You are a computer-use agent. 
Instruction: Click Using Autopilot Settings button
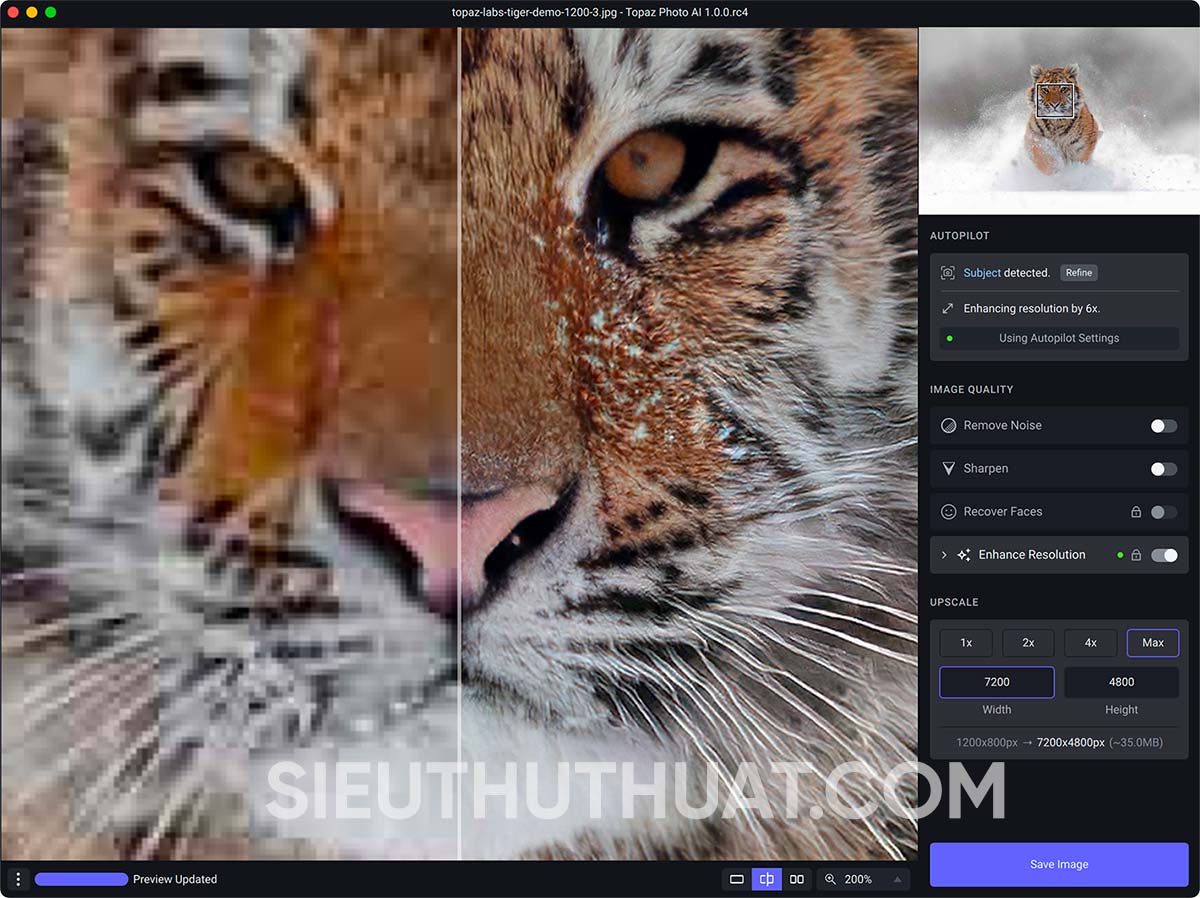1059,338
